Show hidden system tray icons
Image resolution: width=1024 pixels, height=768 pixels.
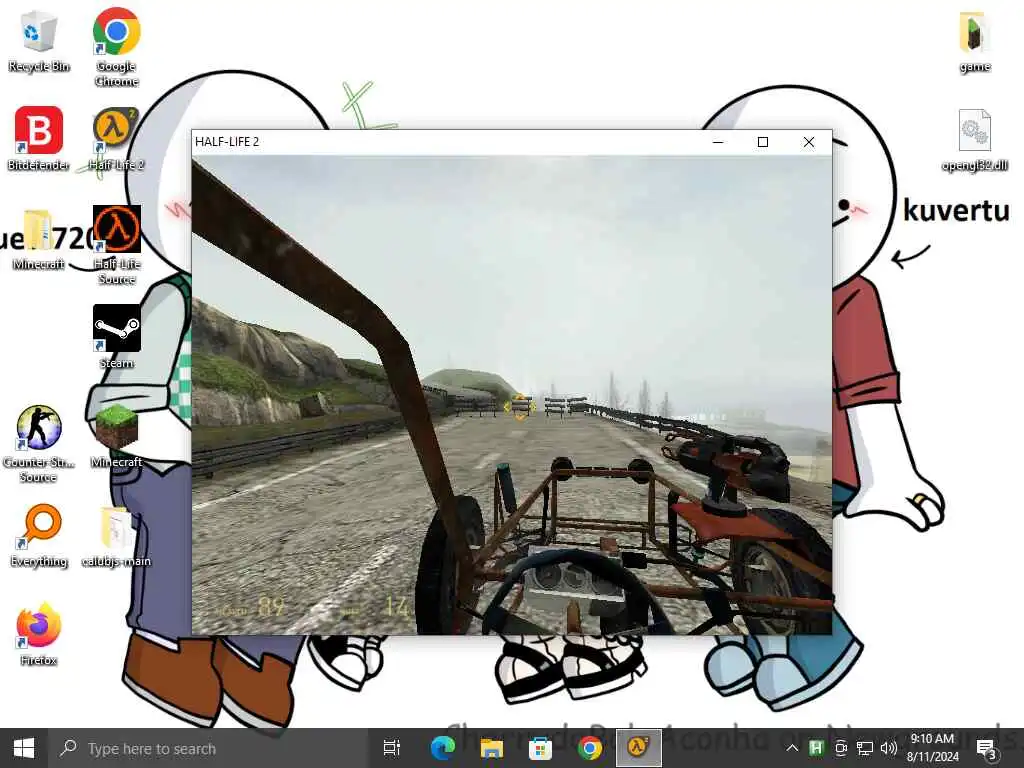coord(792,748)
